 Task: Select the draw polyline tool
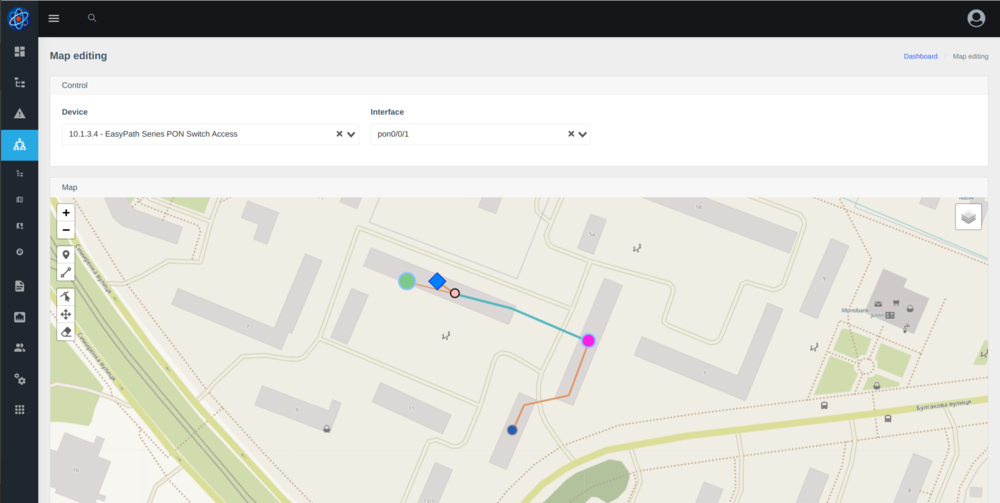66,272
